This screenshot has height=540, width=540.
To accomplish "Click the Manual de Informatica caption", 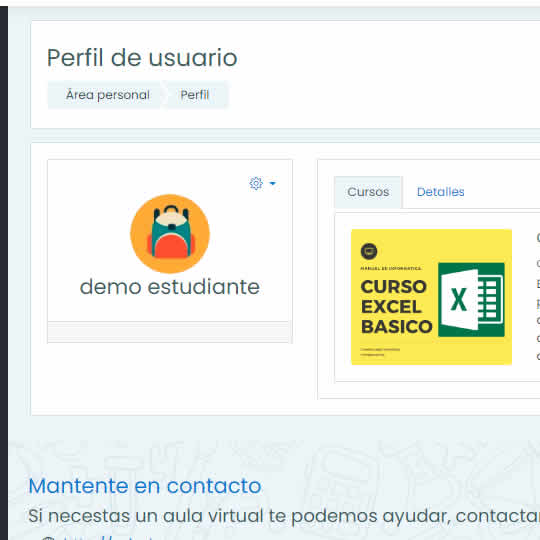I will 391,268.
